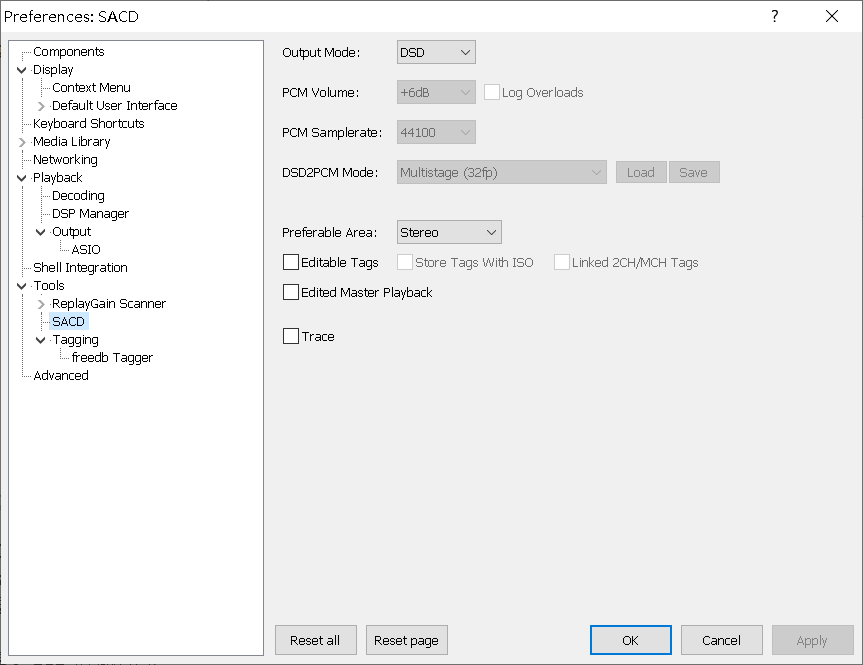Collapse the Playback tree node
Viewport: 863px width, 665px height.
[22, 178]
